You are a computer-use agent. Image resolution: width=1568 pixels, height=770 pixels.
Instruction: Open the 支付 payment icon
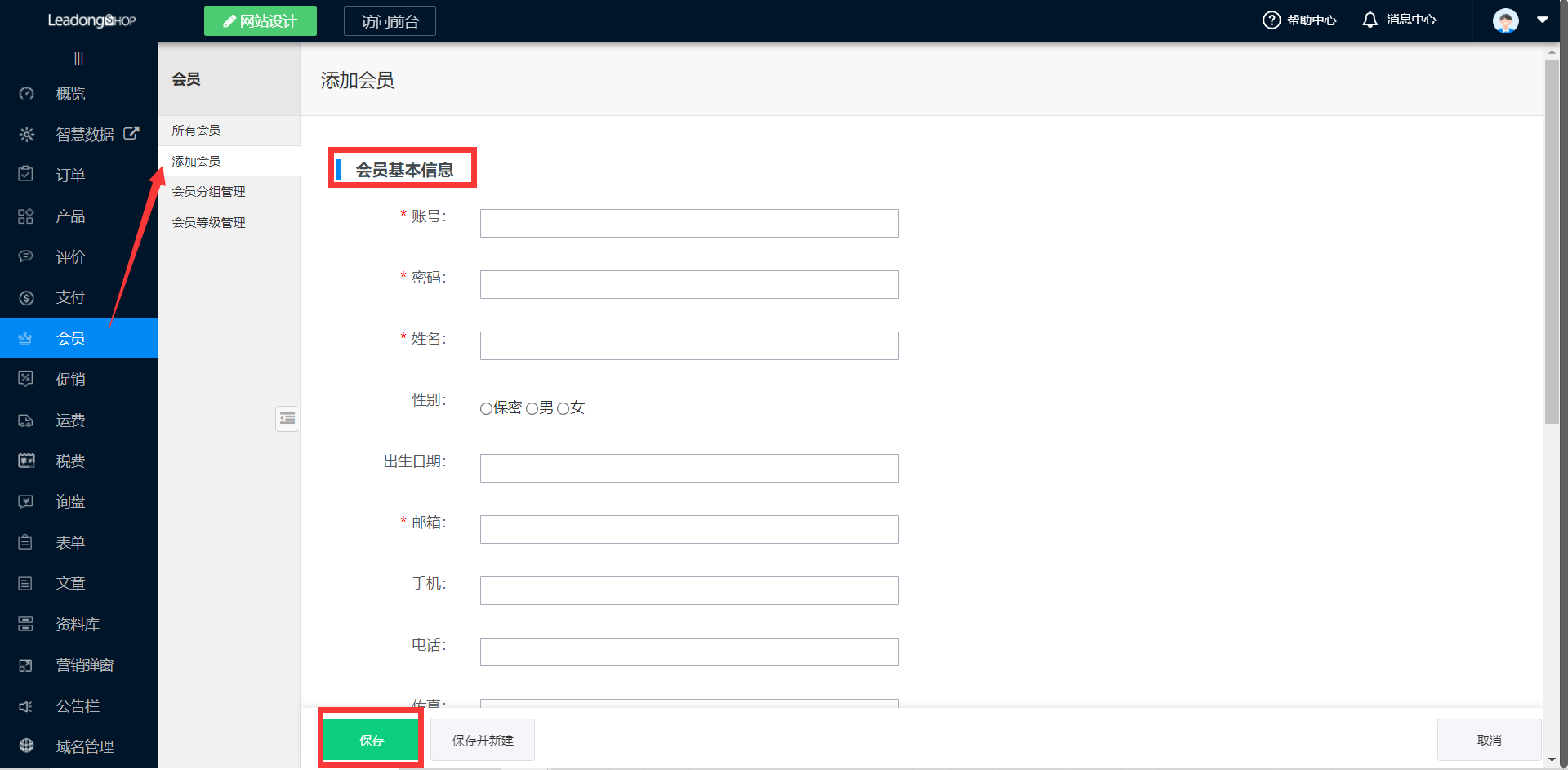click(26, 298)
